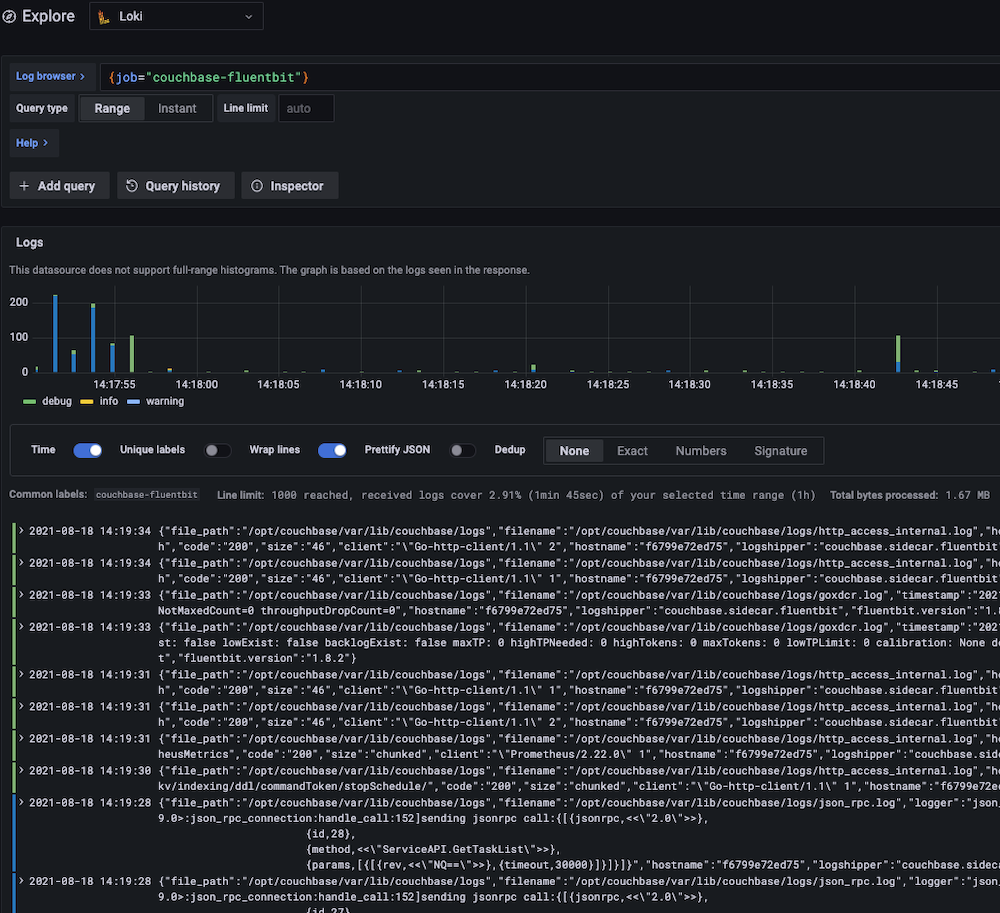Screen dimensions: 1000x913
Task: Click the Line limit input field
Action: 306,108
